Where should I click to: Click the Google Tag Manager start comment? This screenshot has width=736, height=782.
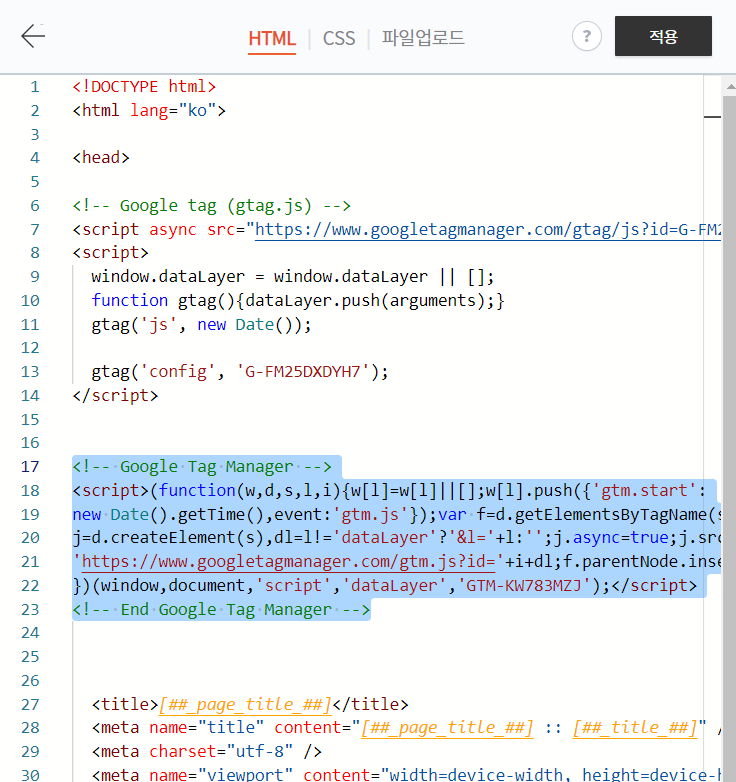click(x=202, y=467)
